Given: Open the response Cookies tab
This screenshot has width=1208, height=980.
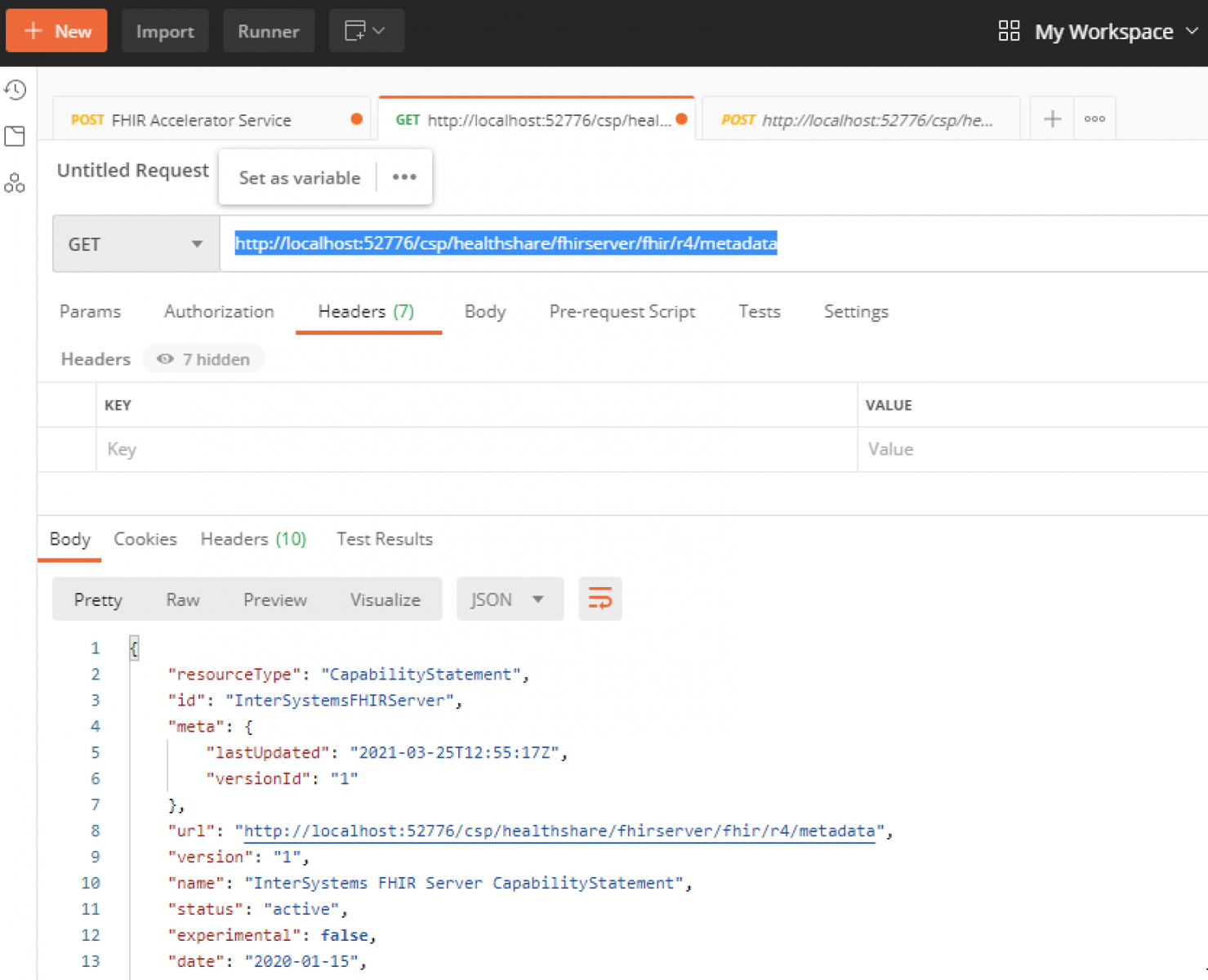Looking at the screenshot, I should click(145, 539).
